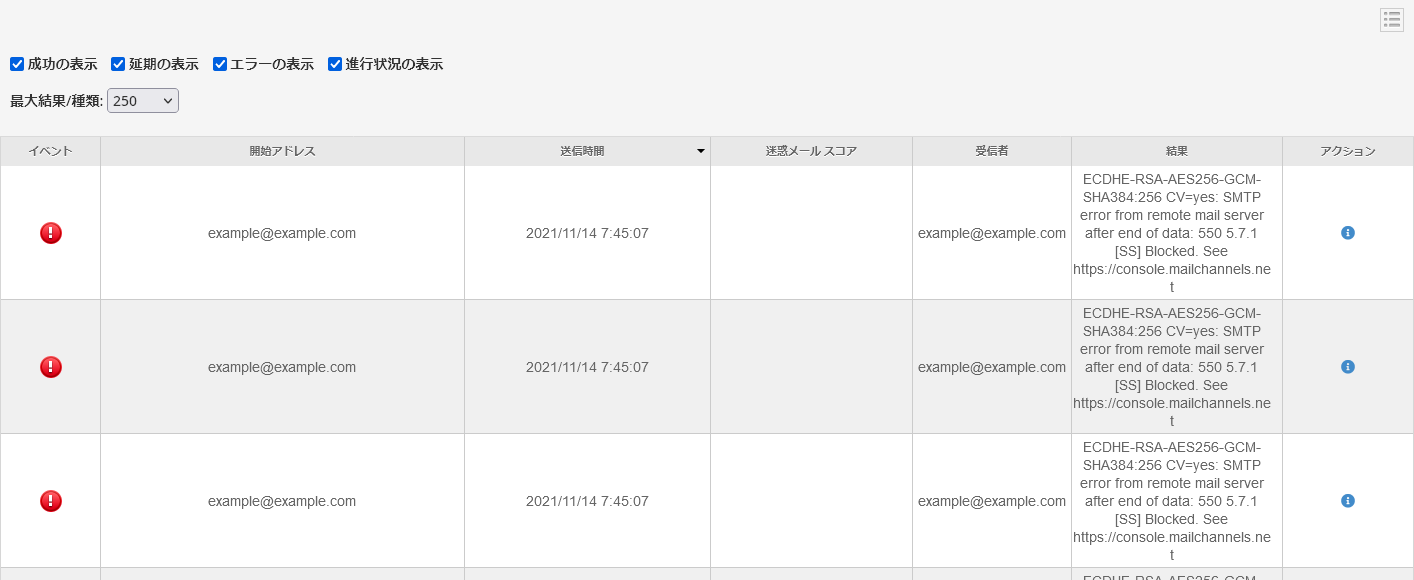Screen dimensions: 1414x580
Task: Click the red error icon in third row
Action: [x=51, y=501]
